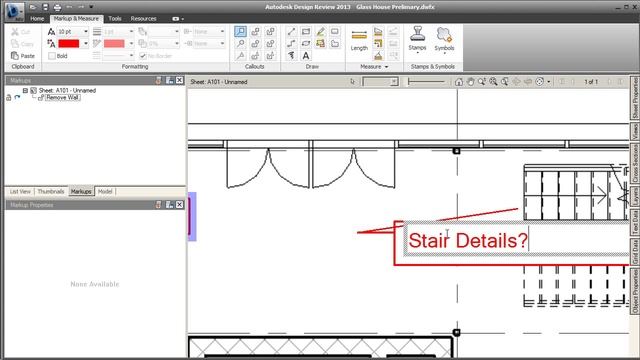640x360 pixels.
Task: Switch to the Thumbnails tab
Action: coord(51,191)
